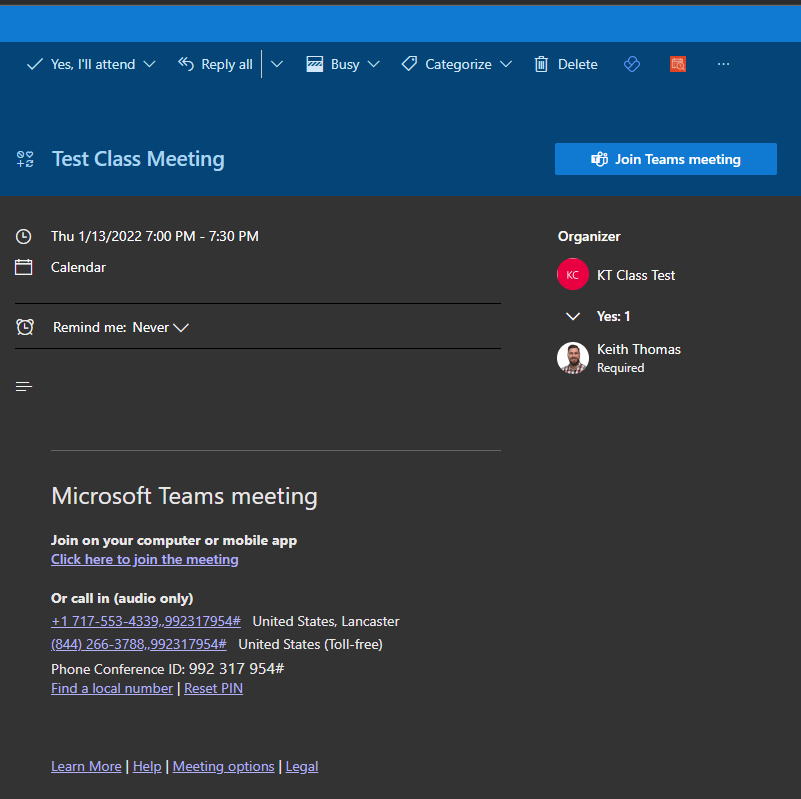Click the Keith Thomas attendee name
The width and height of the screenshot is (801, 799).
point(639,349)
